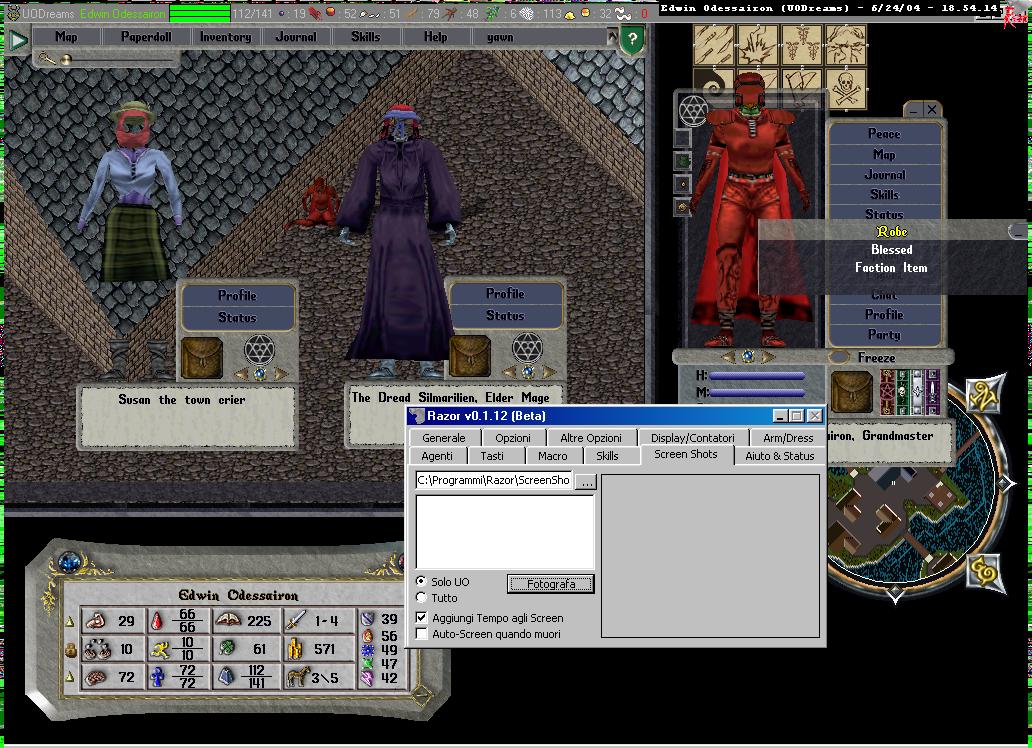
Task: Enable Auto-Screen quando muori
Action: click(x=422, y=633)
